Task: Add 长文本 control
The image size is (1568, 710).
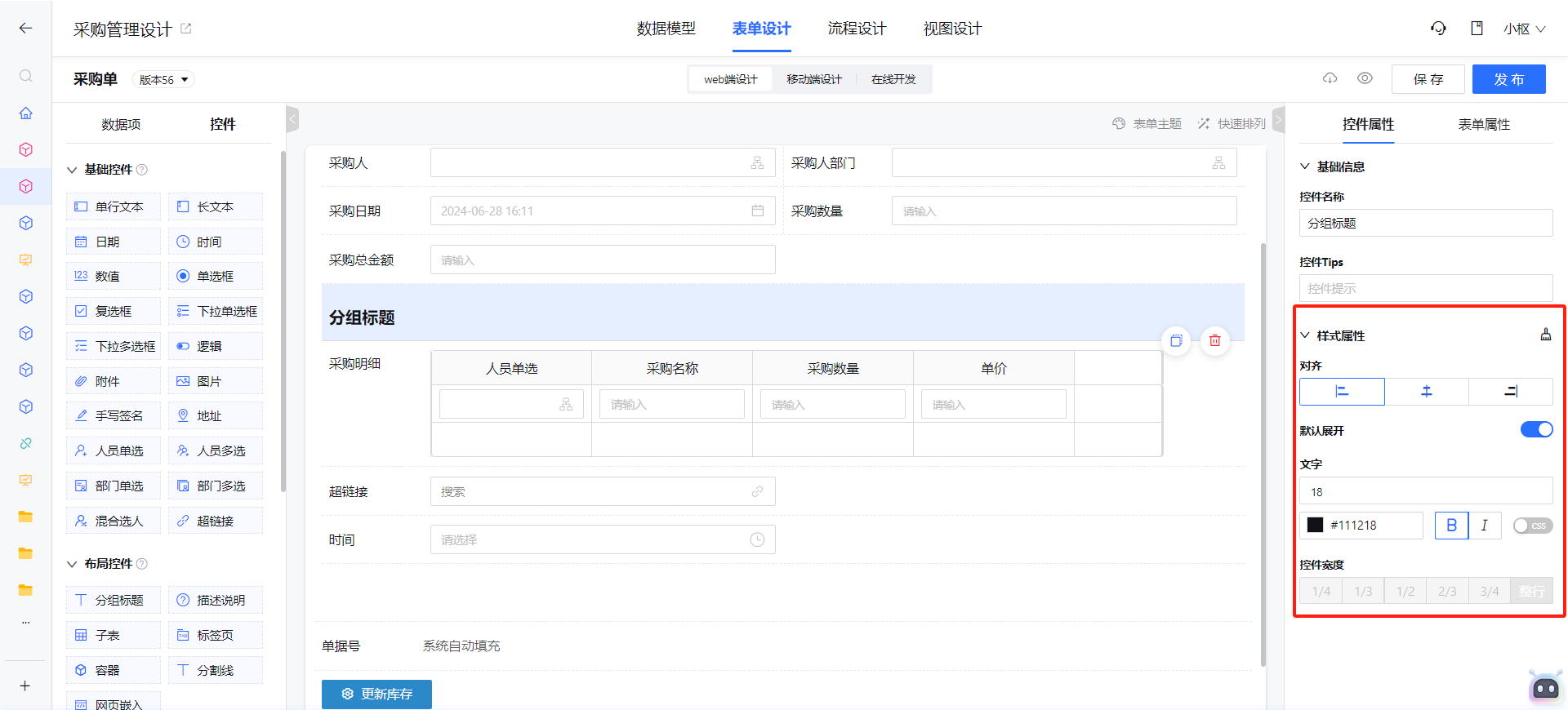Action: (x=216, y=206)
